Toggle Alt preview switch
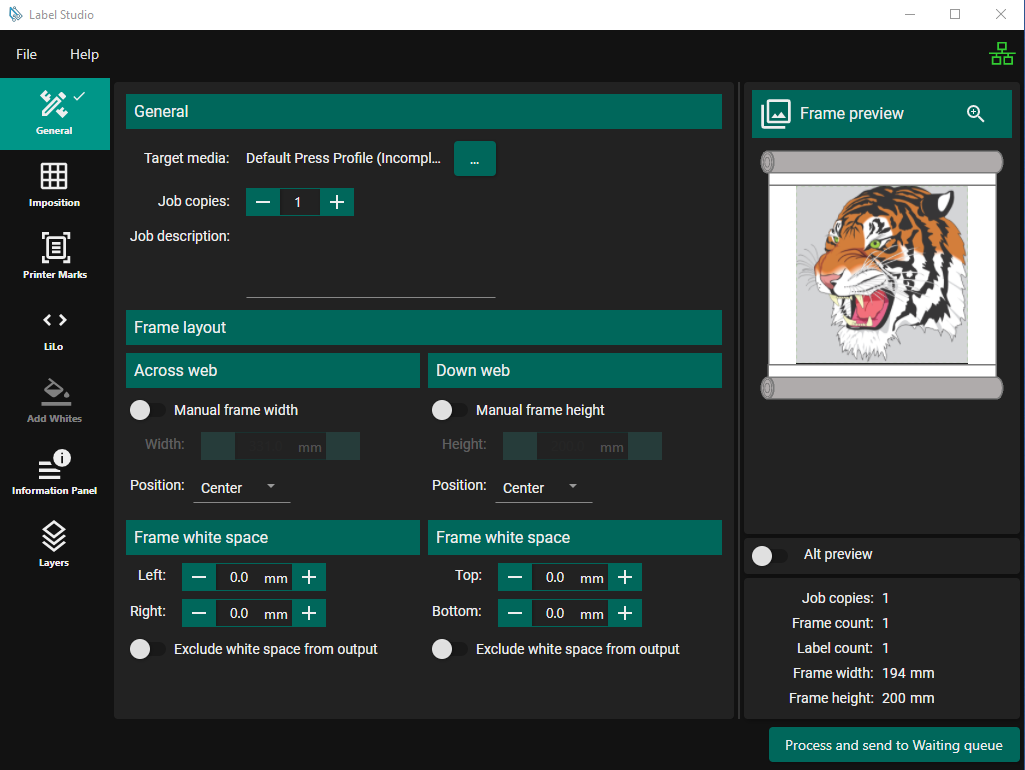1025x770 pixels. 770,555
